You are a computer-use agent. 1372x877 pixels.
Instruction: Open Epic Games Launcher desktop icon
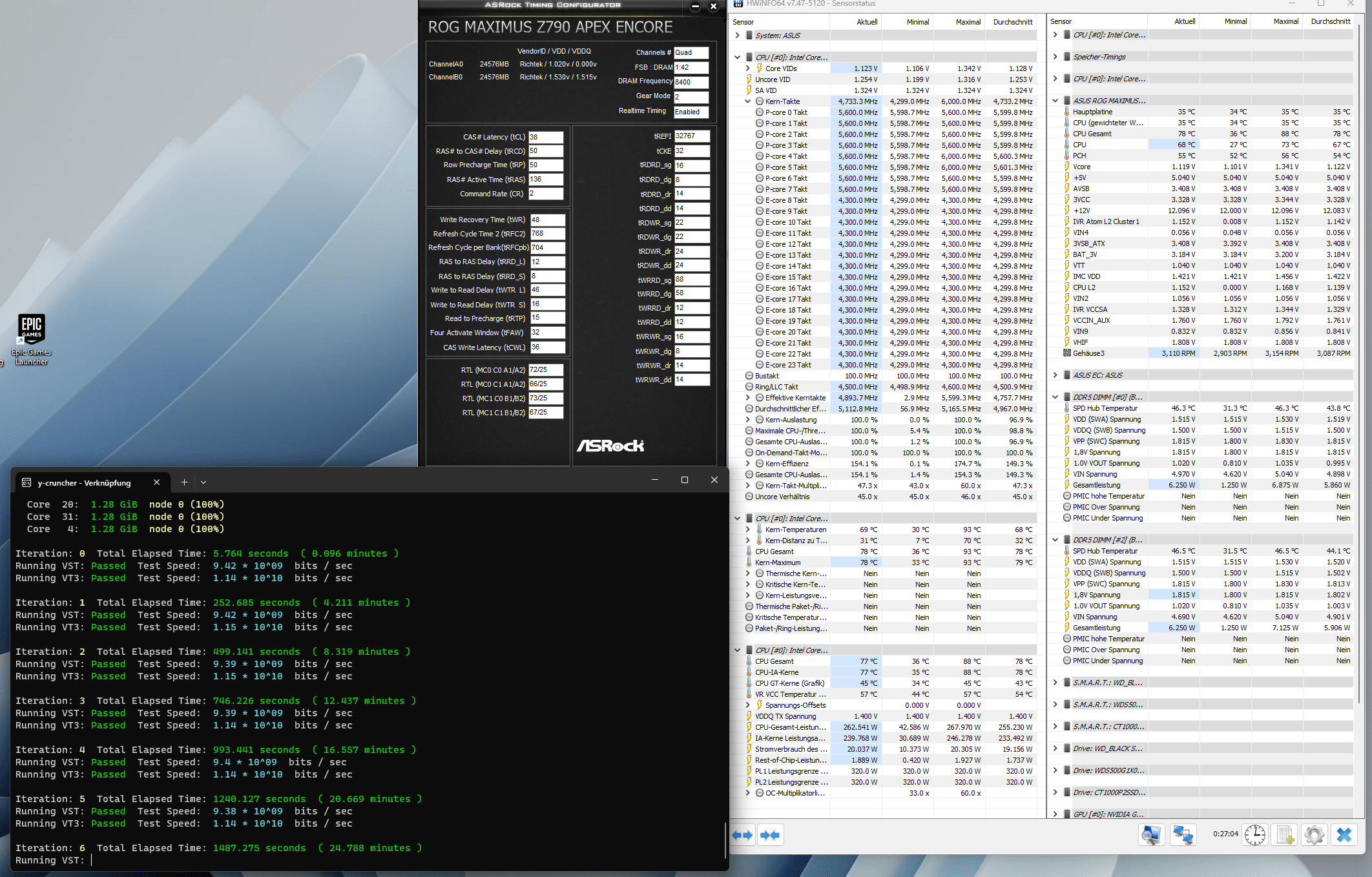point(31,340)
